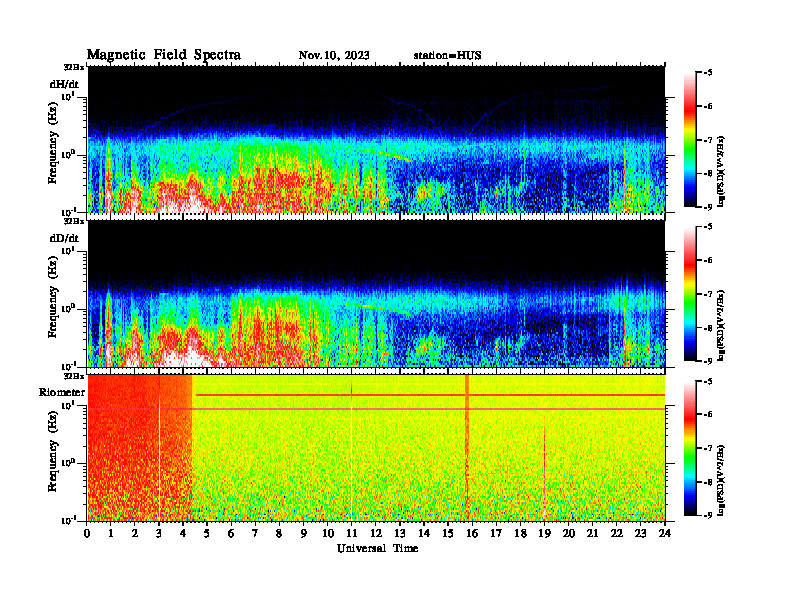Click hour label "13" on time axis
Viewport: 792px width, 612px height.
pos(400,533)
